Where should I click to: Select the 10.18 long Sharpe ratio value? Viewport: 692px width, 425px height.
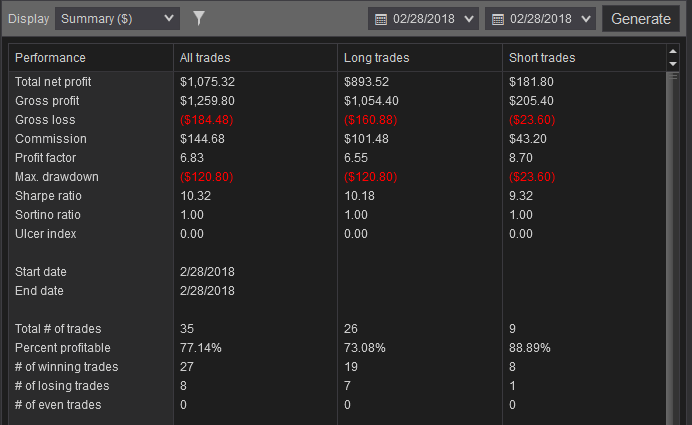[x=359, y=196]
